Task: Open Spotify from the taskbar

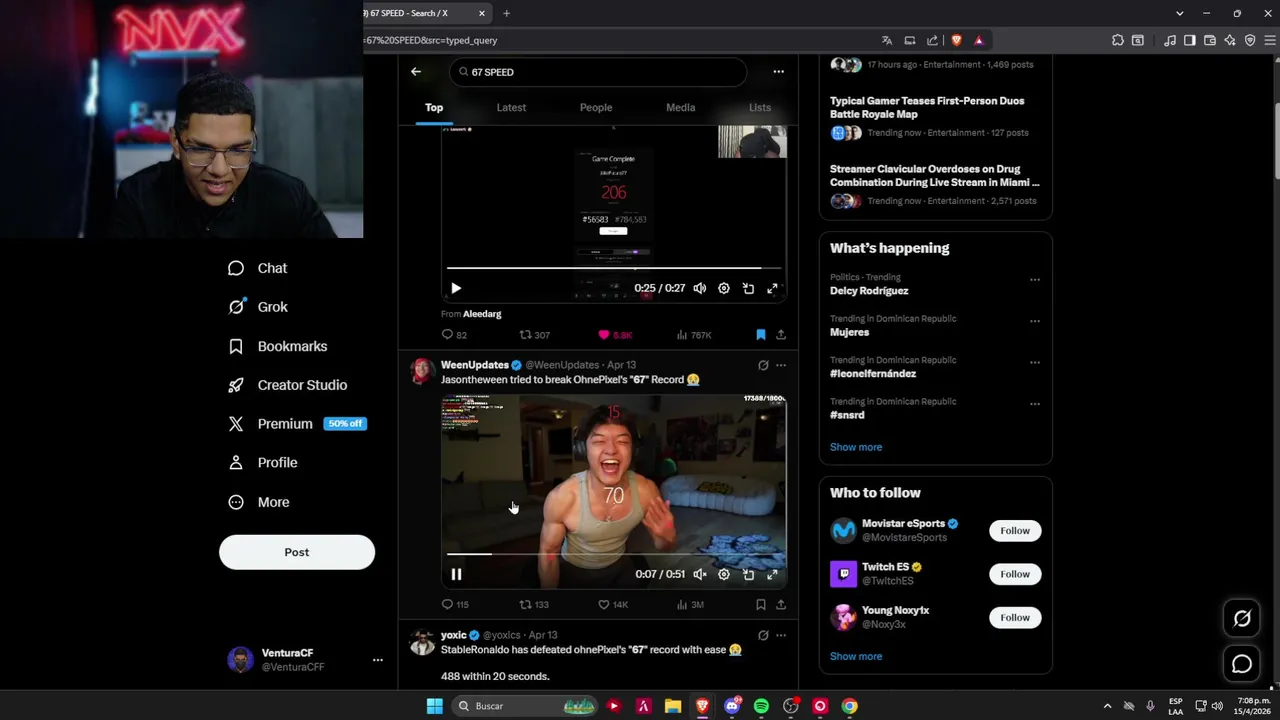Action: click(761, 706)
